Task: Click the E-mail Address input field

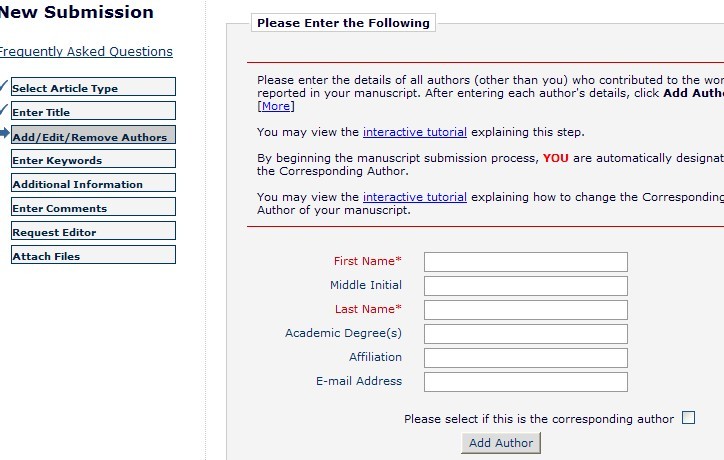Action: pos(525,382)
